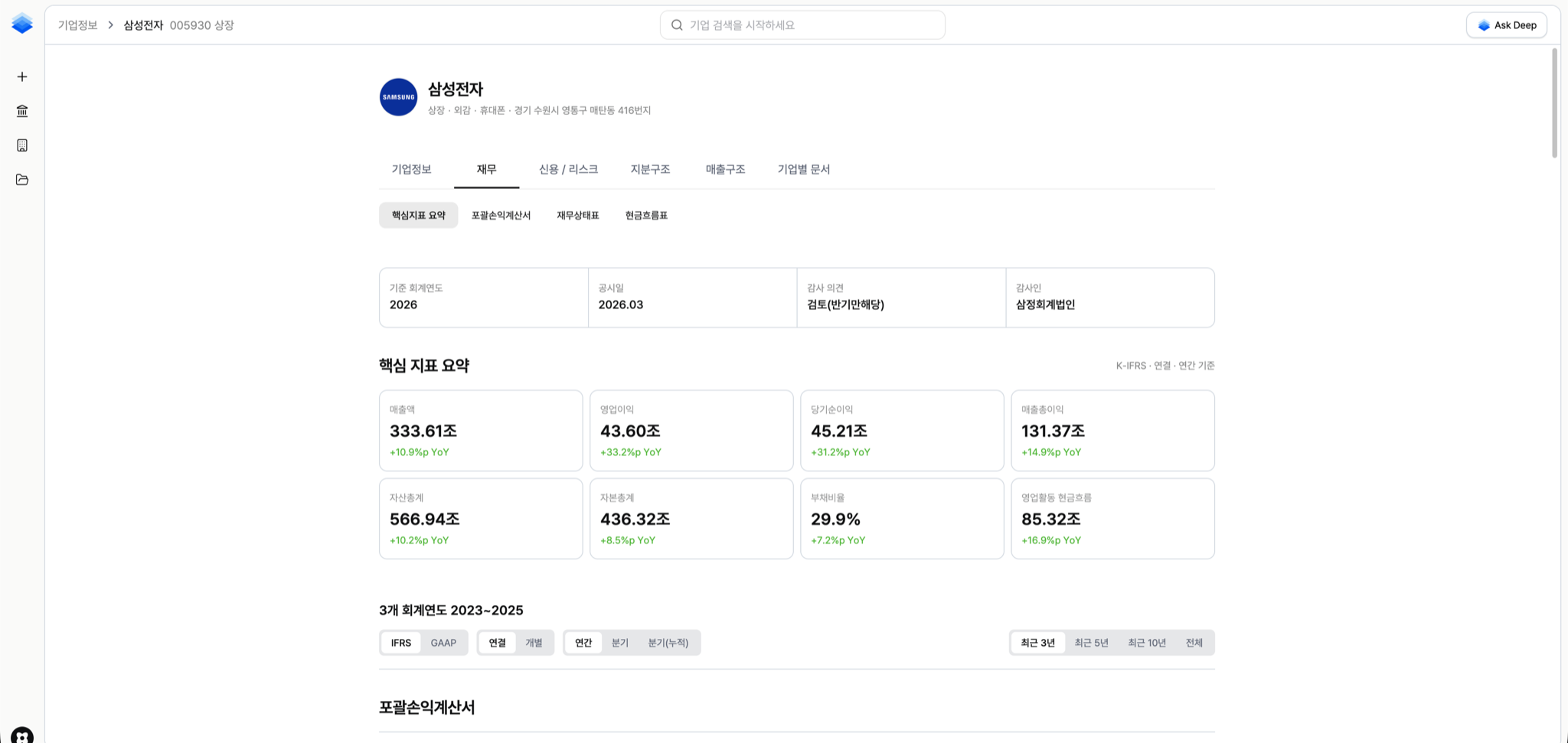Click the 2026.03 disclosure date value

[x=621, y=305]
